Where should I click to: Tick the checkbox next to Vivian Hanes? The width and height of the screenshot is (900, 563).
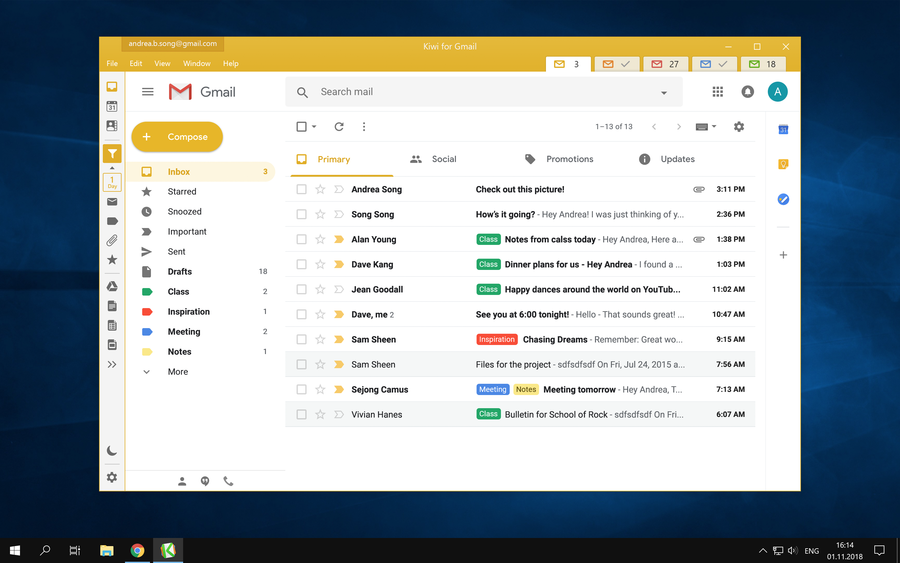pyautogui.click(x=301, y=414)
